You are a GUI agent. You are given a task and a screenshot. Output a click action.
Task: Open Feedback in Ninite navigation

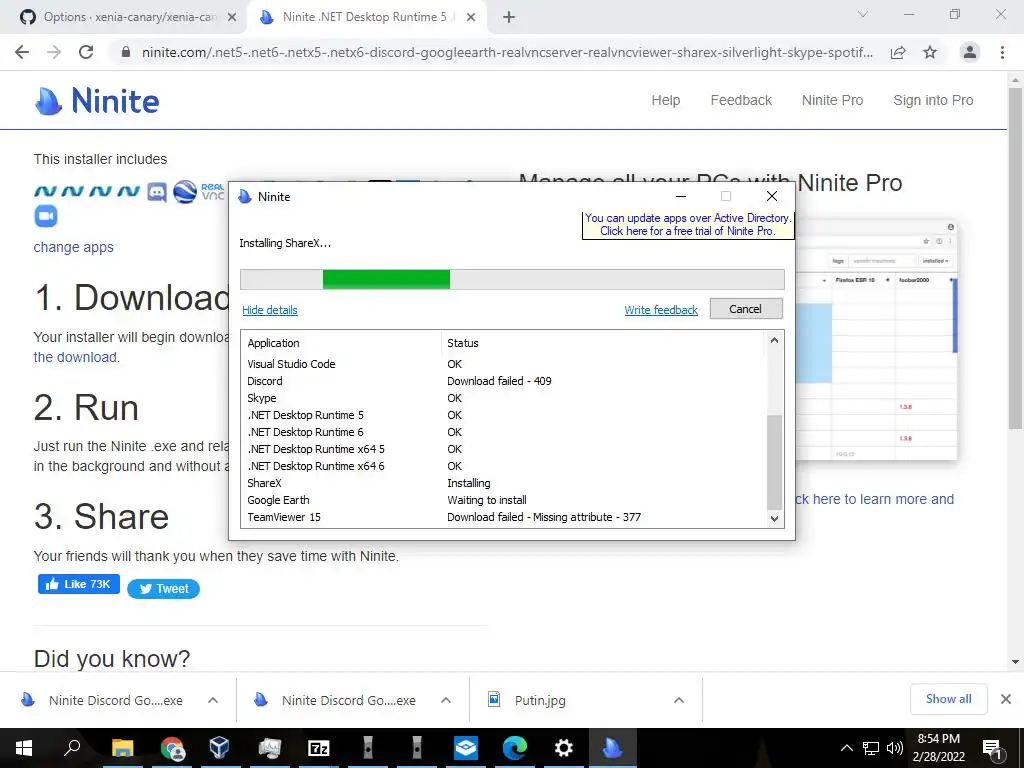tap(741, 100)
